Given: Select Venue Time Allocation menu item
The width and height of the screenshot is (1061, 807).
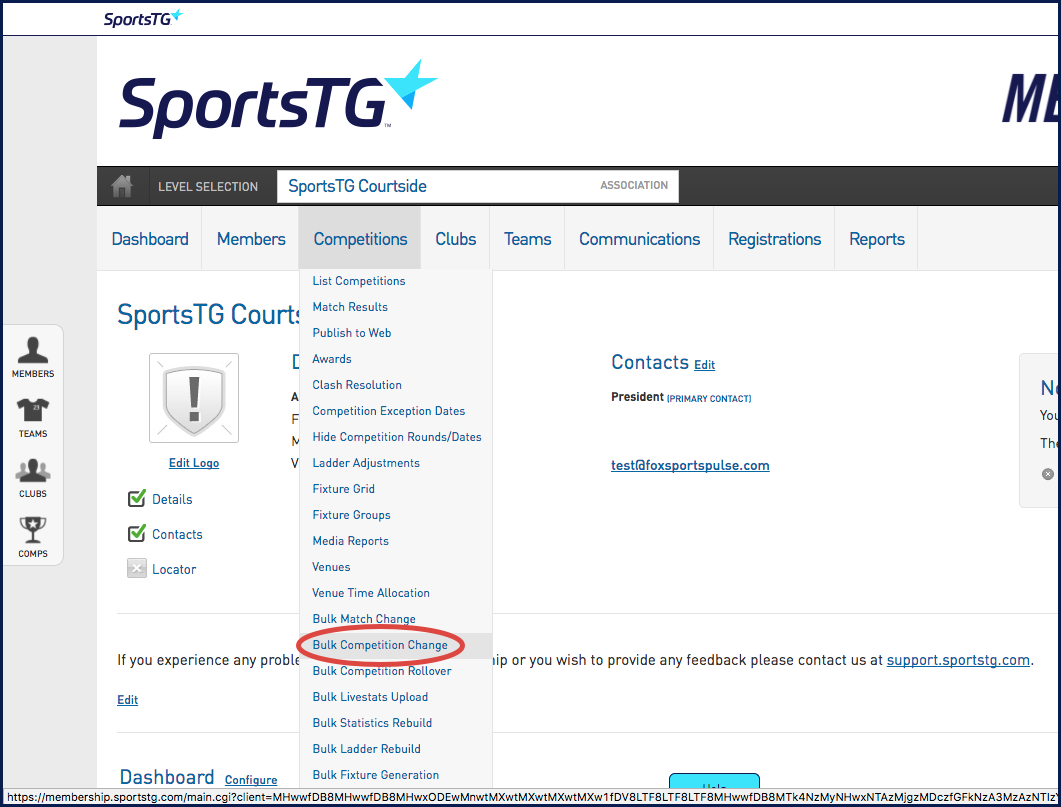Looking at the screenshot, I should coord(371,593).
